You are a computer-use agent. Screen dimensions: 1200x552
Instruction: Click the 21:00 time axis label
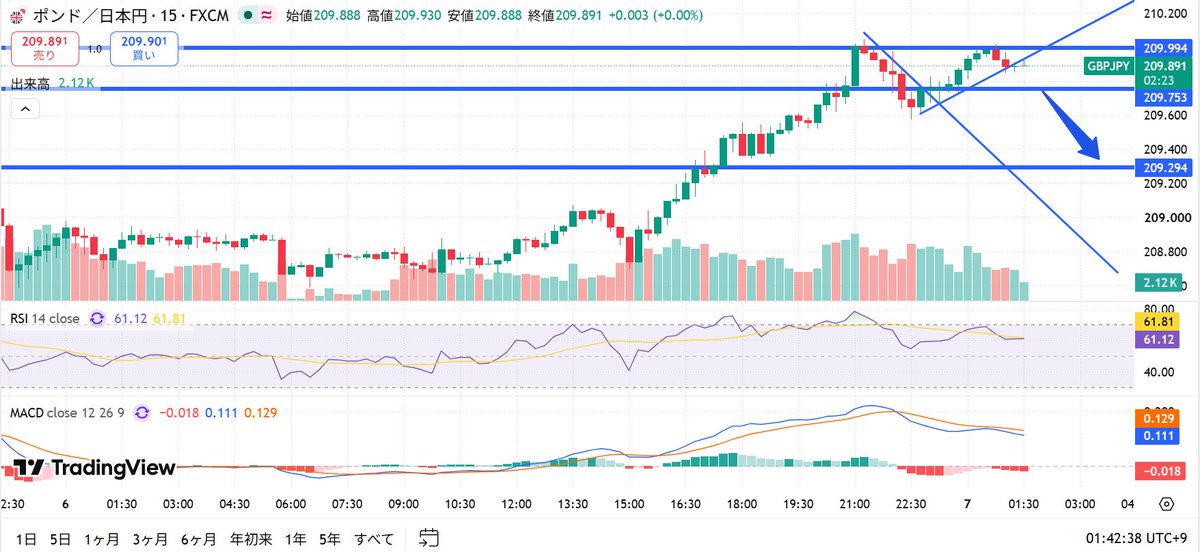853,503
